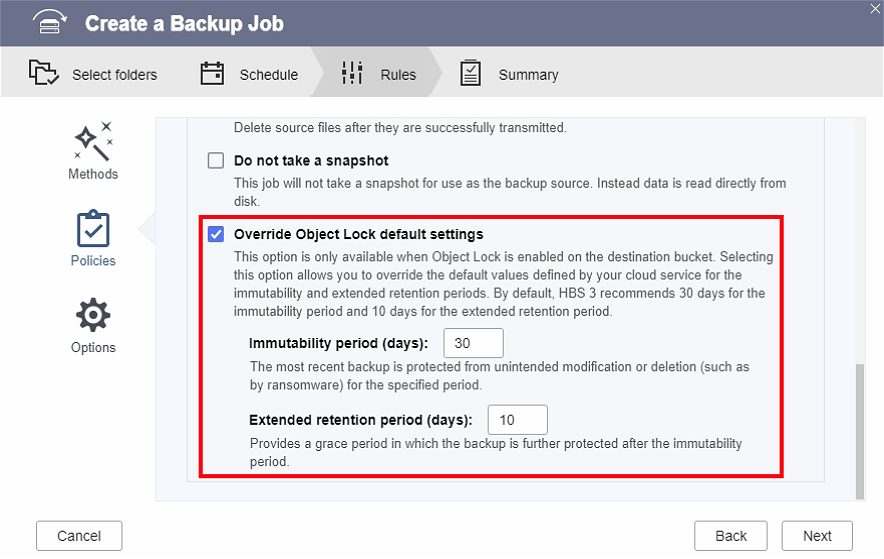Go to the Schedule step tab
Screen dimensions: 884x559
pyautogui.click(x=268, y=75)
